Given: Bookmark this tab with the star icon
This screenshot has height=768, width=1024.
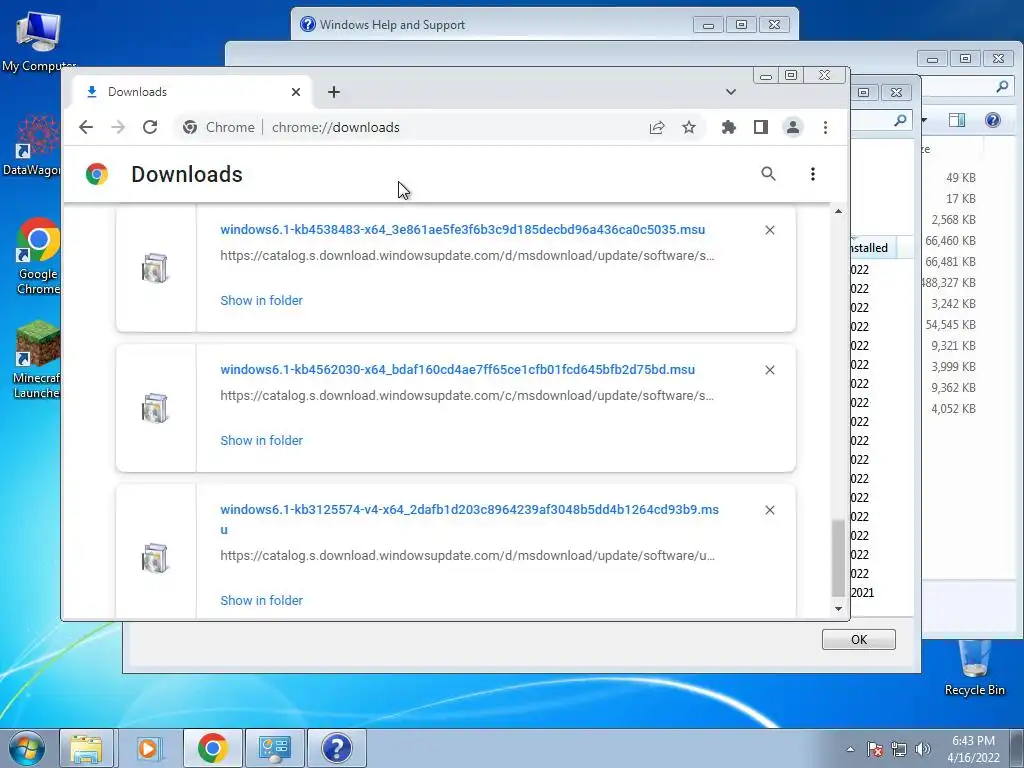Looking at the screenshot, I should [x=689, y=127].
